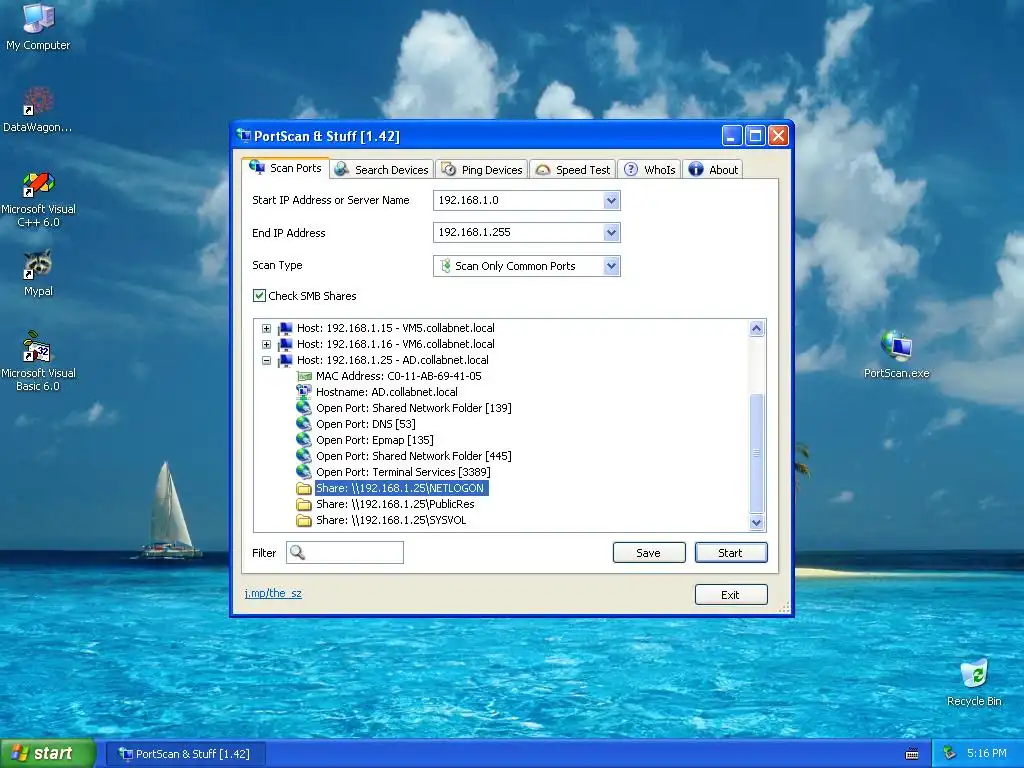Click the End IP Address text field
1024x768 pixels.
pos(519,232)
